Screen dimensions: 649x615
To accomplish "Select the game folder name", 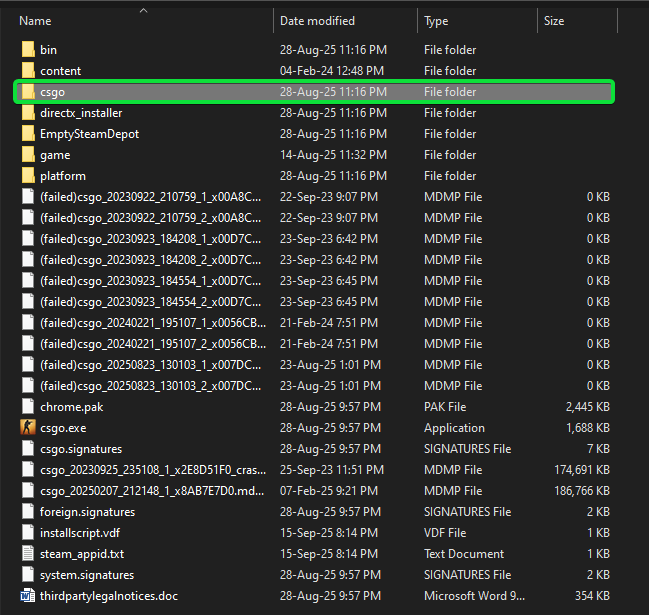I will (55, 155).
